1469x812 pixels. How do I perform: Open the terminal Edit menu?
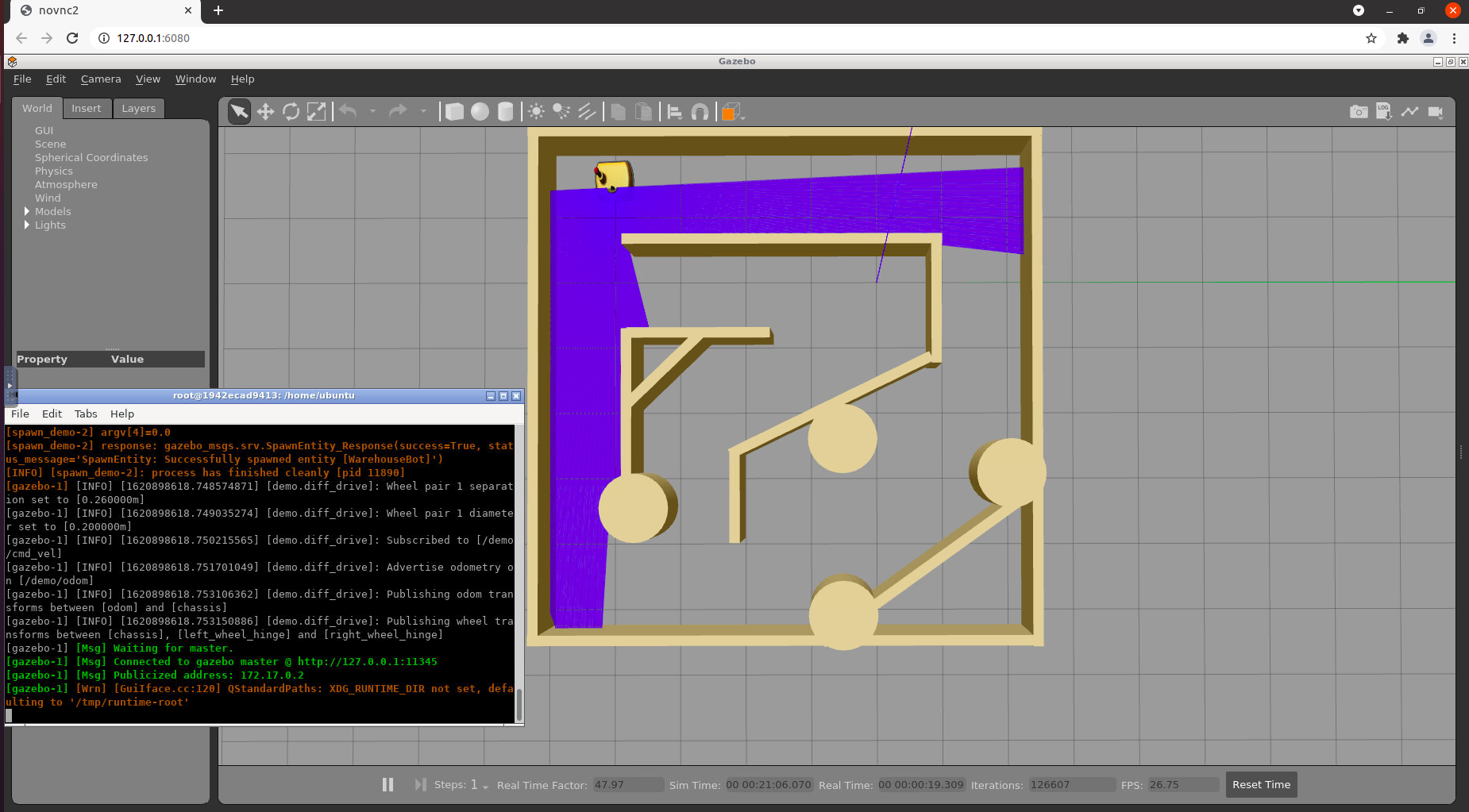(52, 414)
